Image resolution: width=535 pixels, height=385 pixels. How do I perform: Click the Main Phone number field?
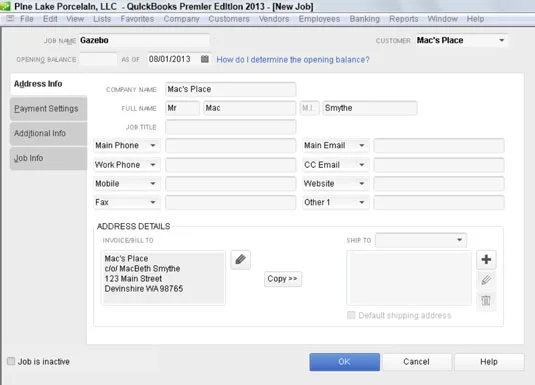click(230, 146)
